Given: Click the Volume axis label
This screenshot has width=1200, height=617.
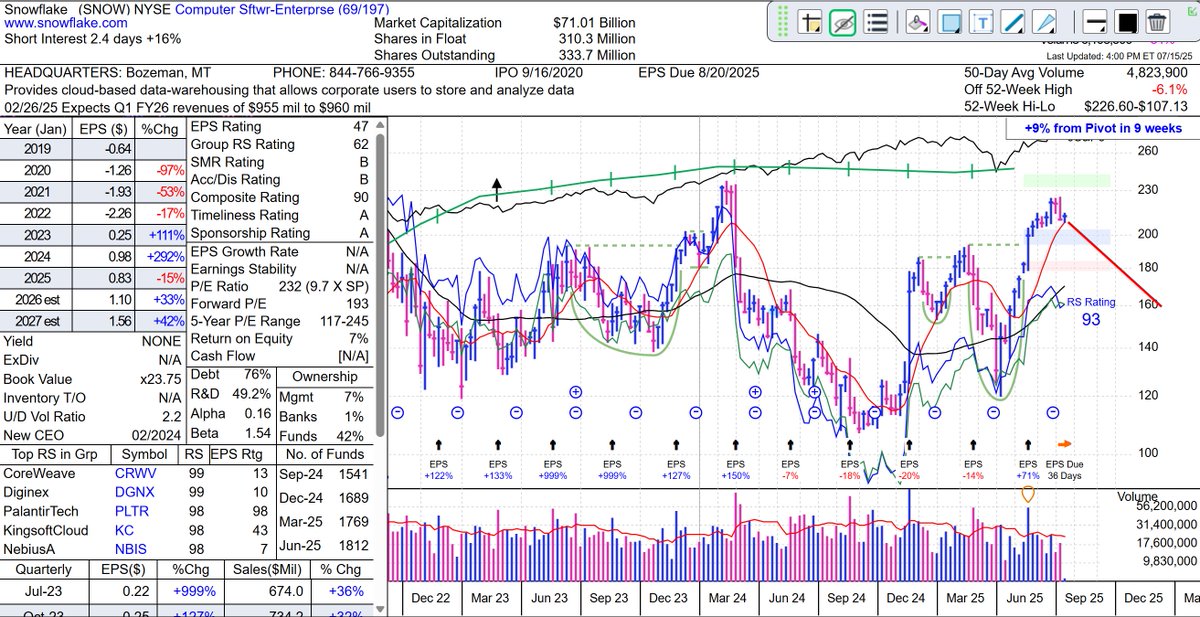Looking at the screenshot, I should (x=1138, y=495).
